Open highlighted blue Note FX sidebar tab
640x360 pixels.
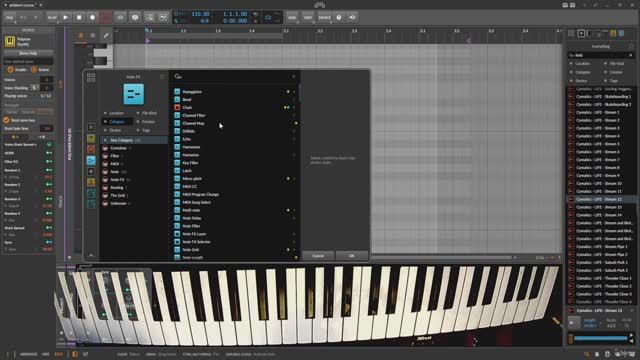pyautogui.click(x=91, y=160)
